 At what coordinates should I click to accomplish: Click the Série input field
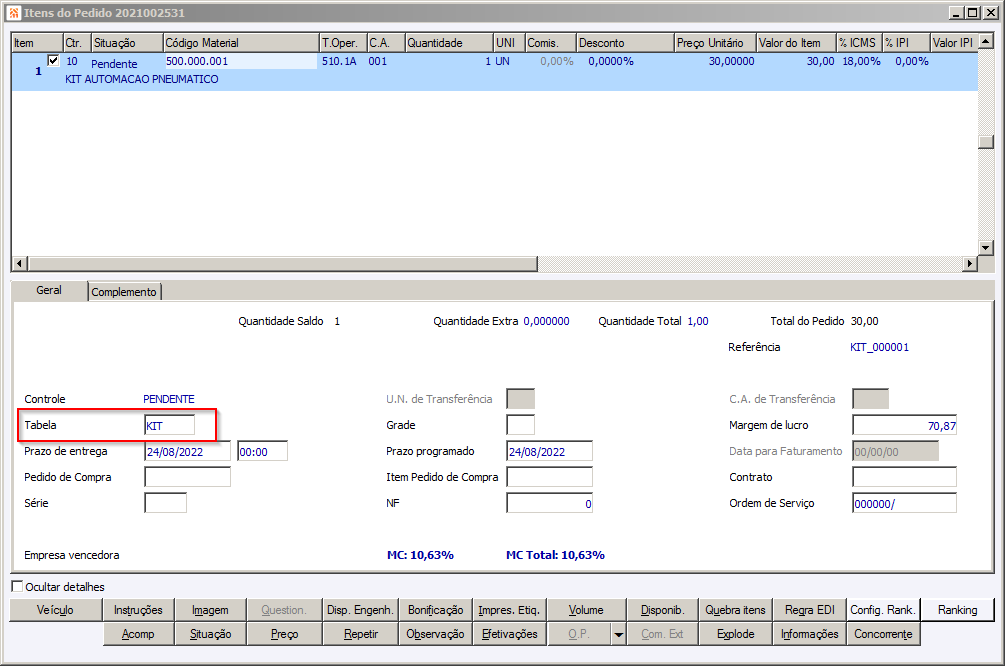[x=165, y=503]
